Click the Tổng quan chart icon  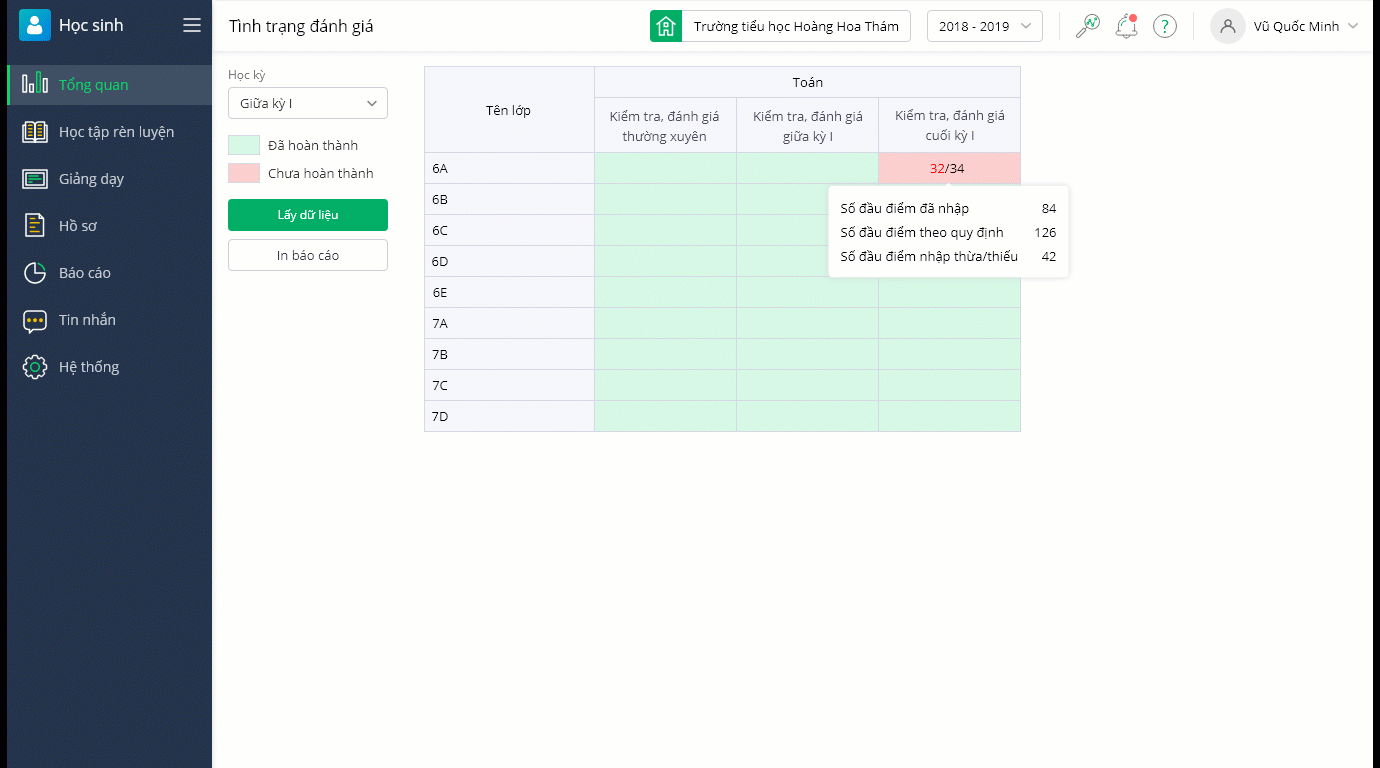[x=35, y=84]
